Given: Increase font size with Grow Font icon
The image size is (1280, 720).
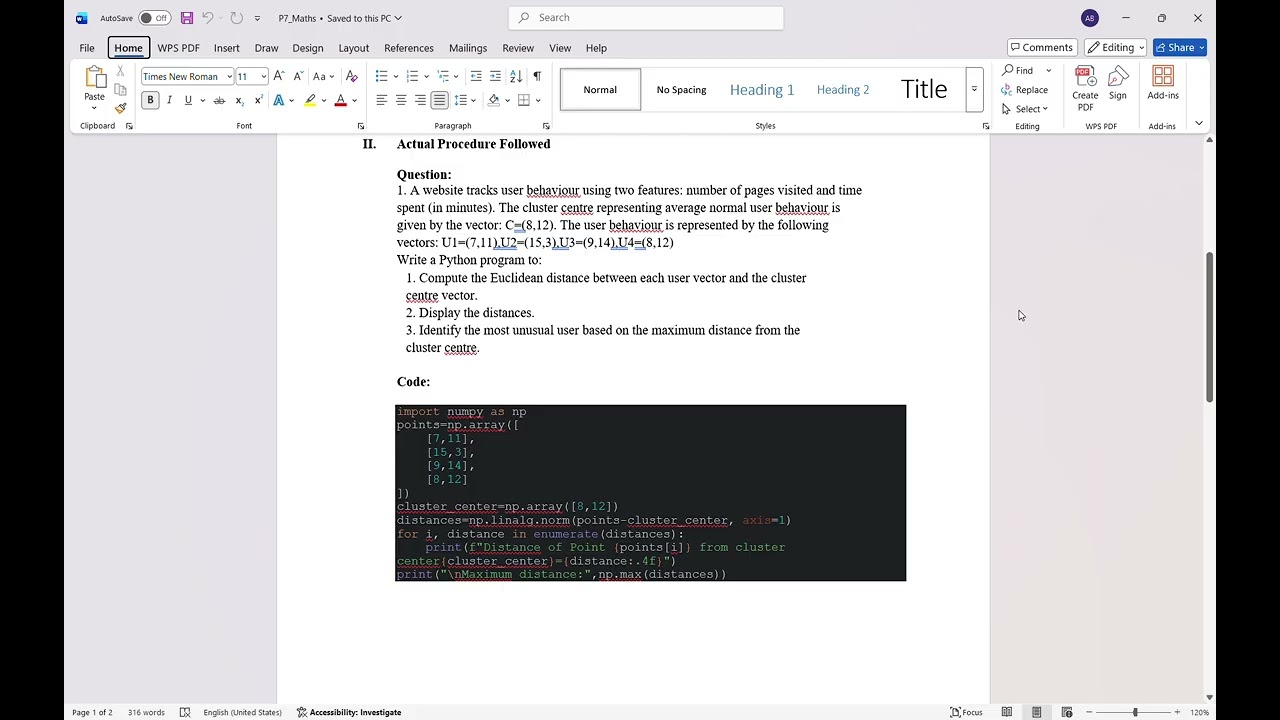Looking at the screenshot, I should pos(279,76).
